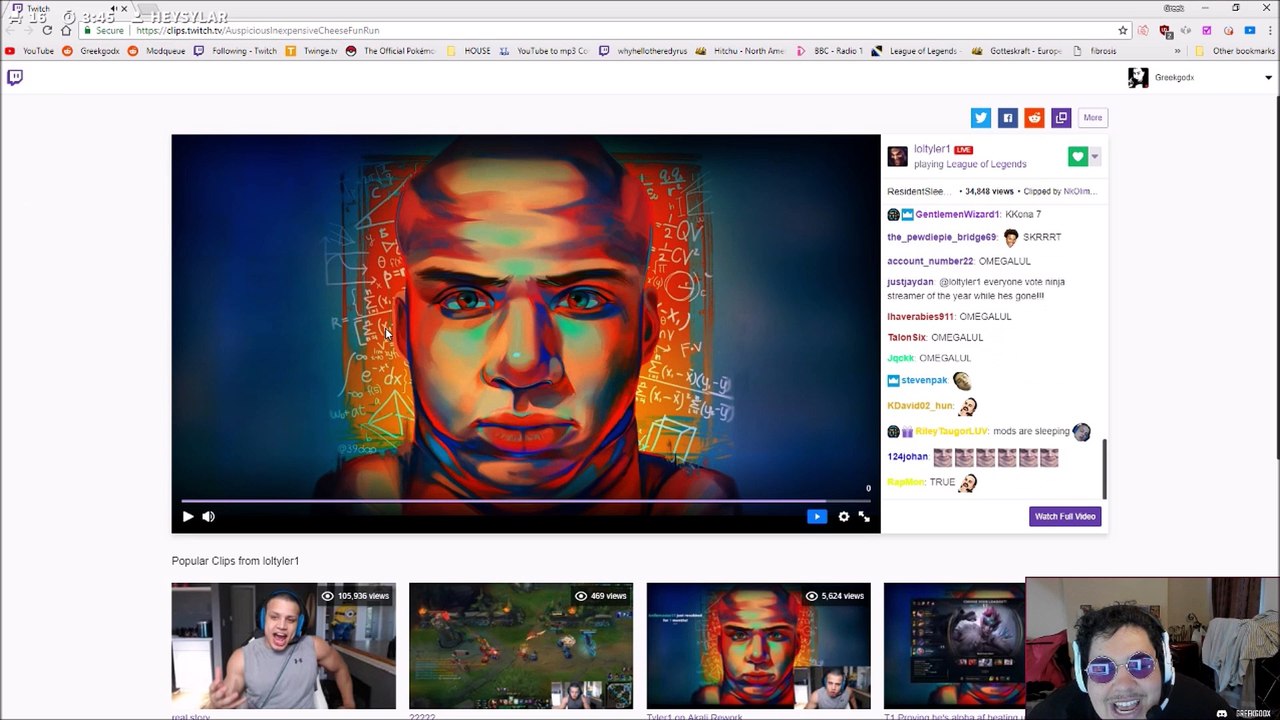Click the 'Popular Clips from loltyler1' heading
Viewport: 1280px width, 720px height.
pyautogui.click(x=235, y=561)
